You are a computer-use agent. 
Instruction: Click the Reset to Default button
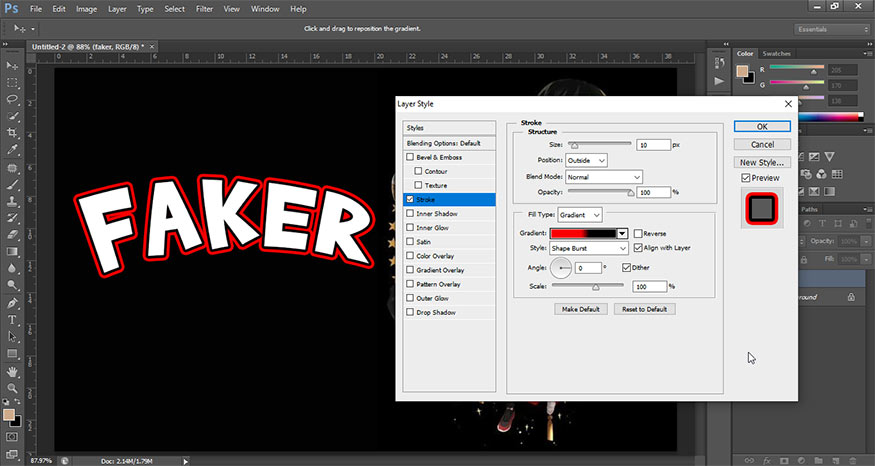645,309
